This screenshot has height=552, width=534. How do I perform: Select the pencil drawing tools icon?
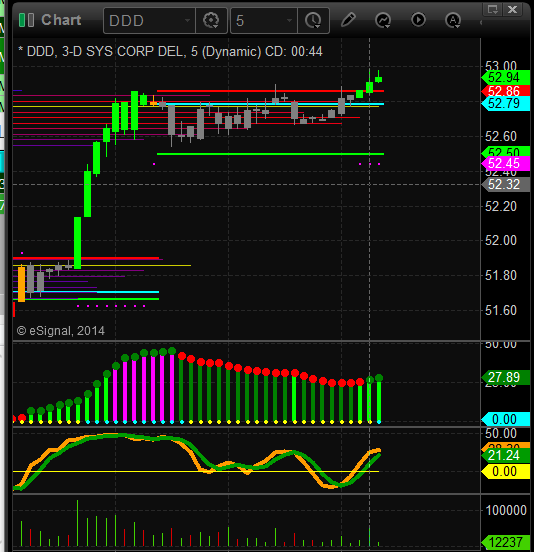point(348,20)
